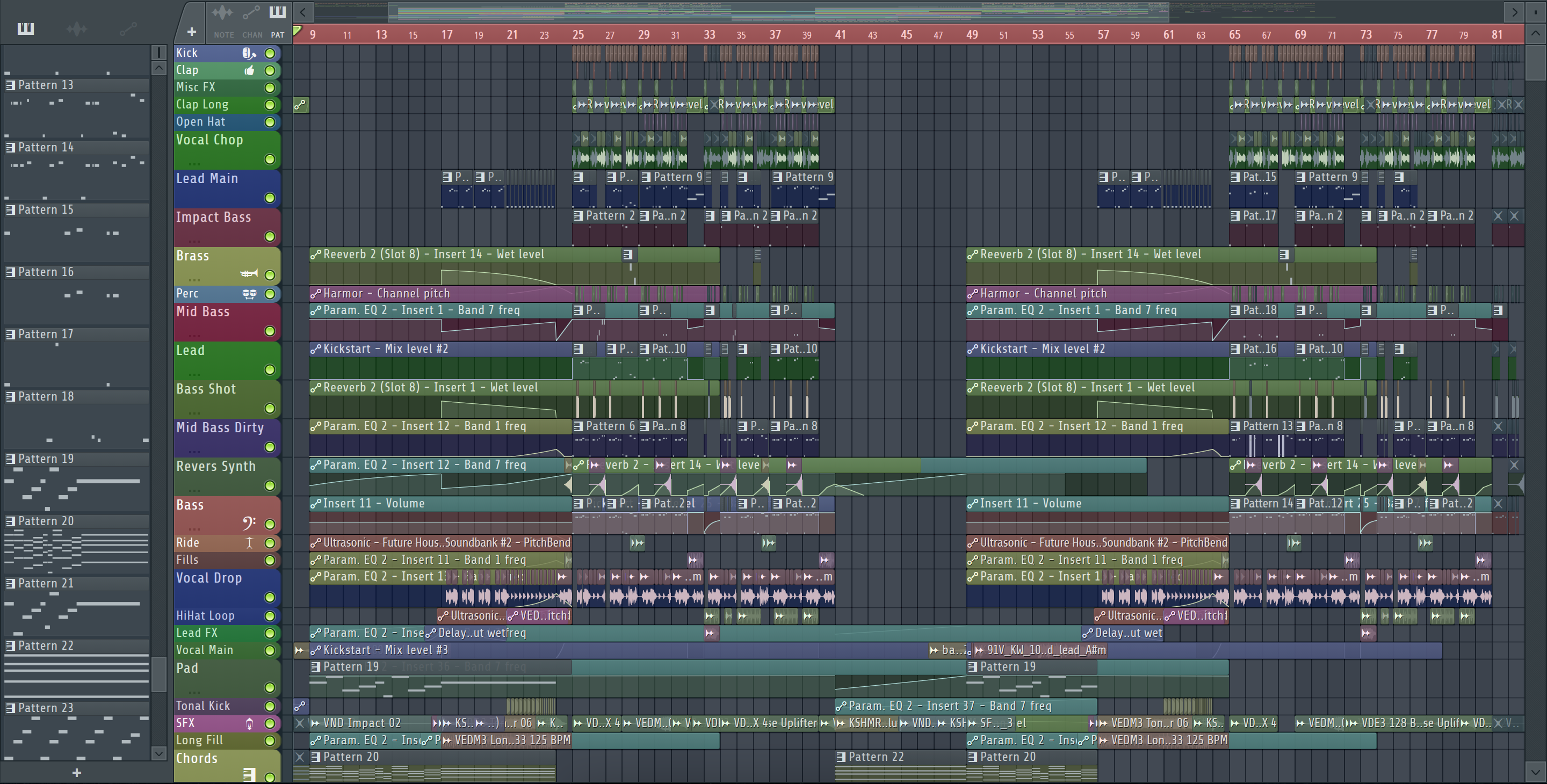
Task: Select Pattern 19 in the picker
Action: click(76, 459)
